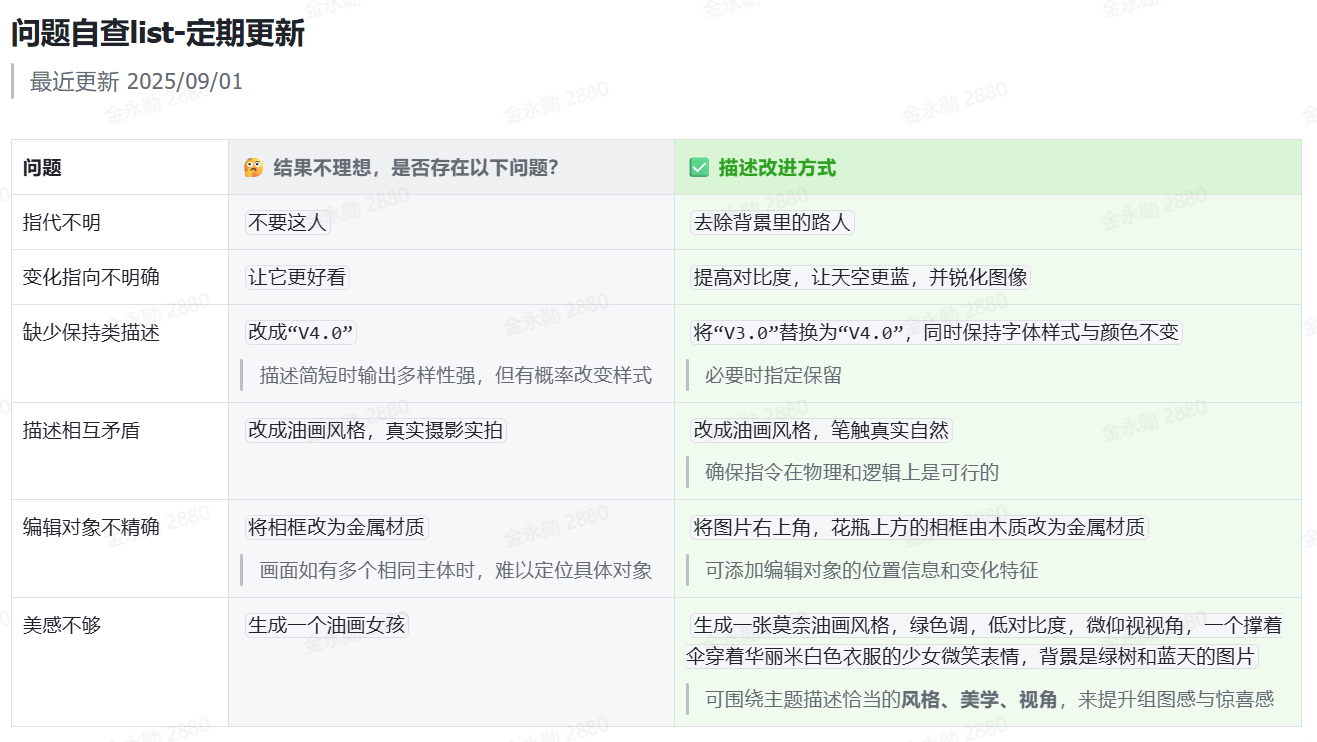This screenshot has height=742, width=1317.
Task: Click the quote 必要时指定保留
Action: click(x=773, y=375)
